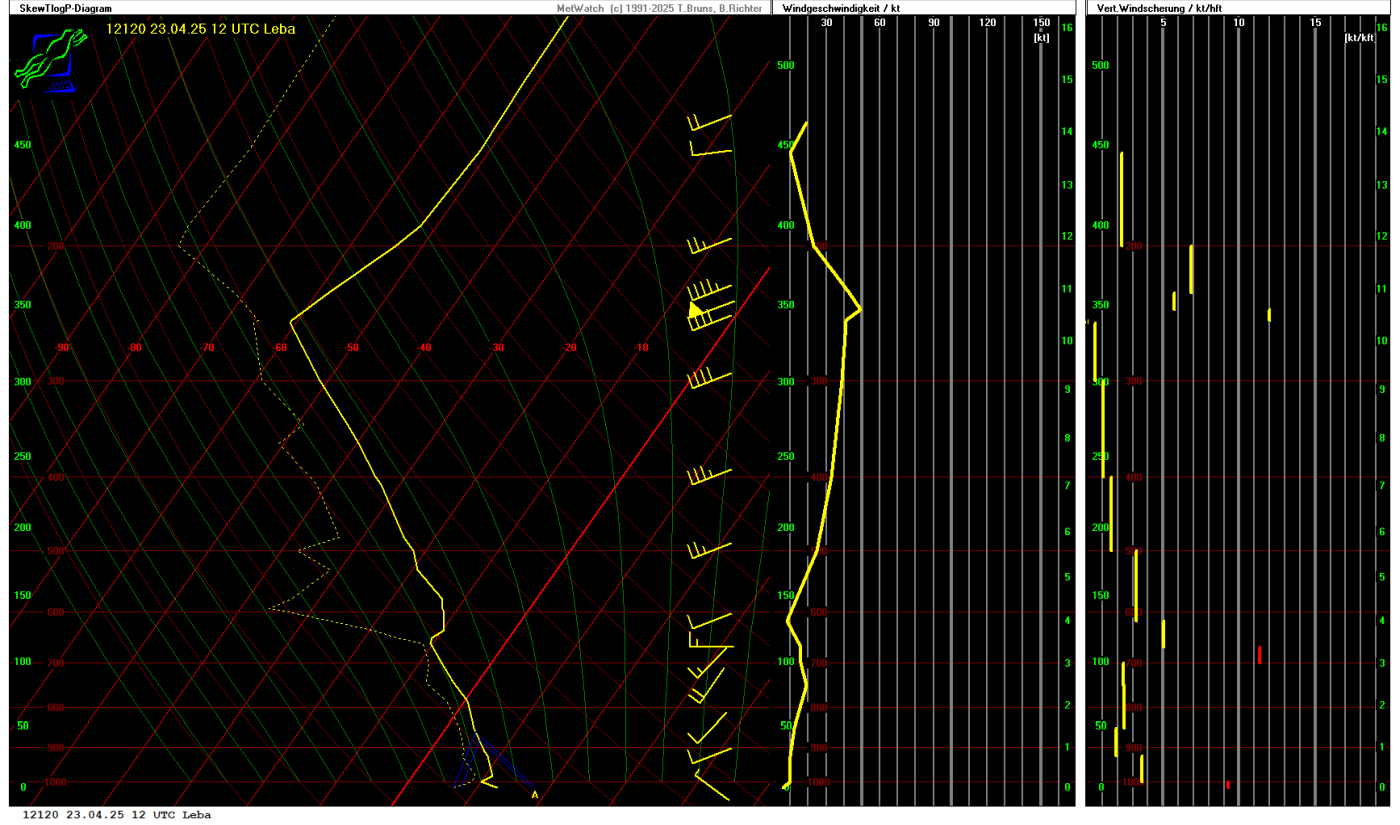
Task: Click the green '16' km label in wind panel
Action: 1067,27
